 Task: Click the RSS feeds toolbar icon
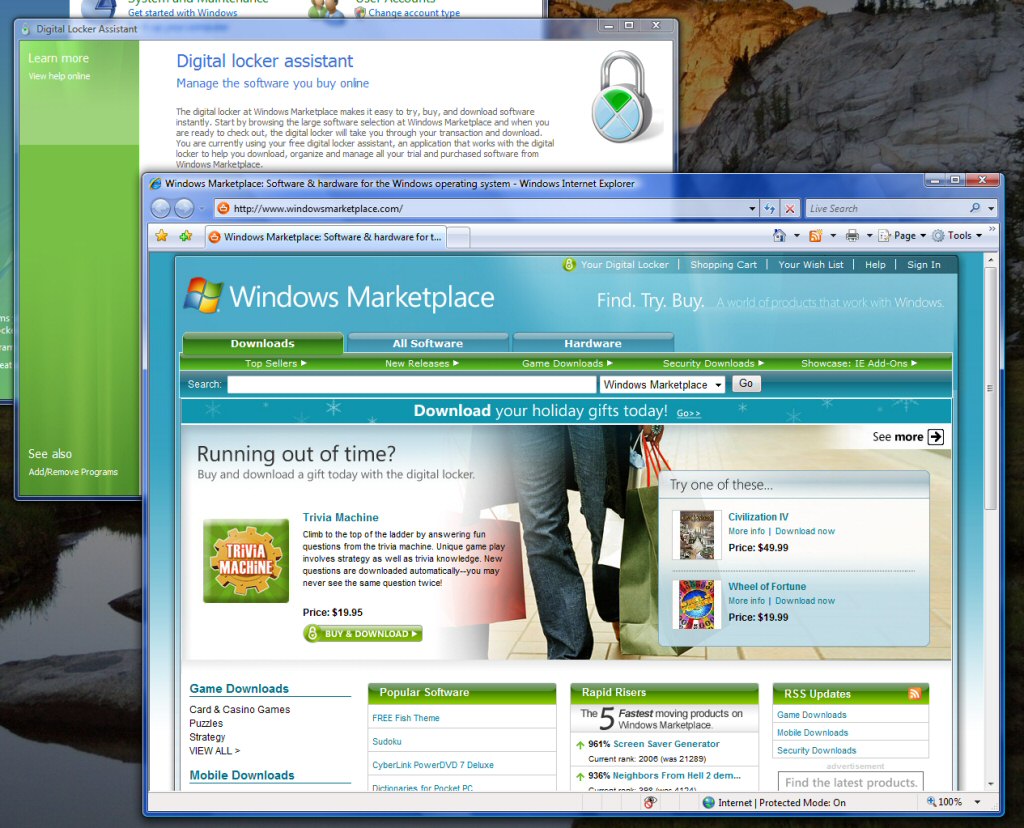pos(816,236)
